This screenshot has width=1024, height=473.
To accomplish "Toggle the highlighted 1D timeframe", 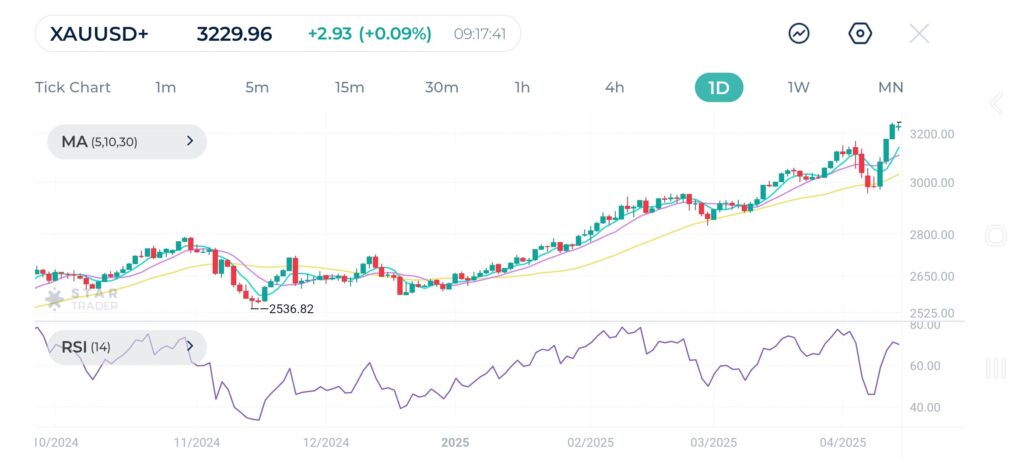I will point(719,88).
